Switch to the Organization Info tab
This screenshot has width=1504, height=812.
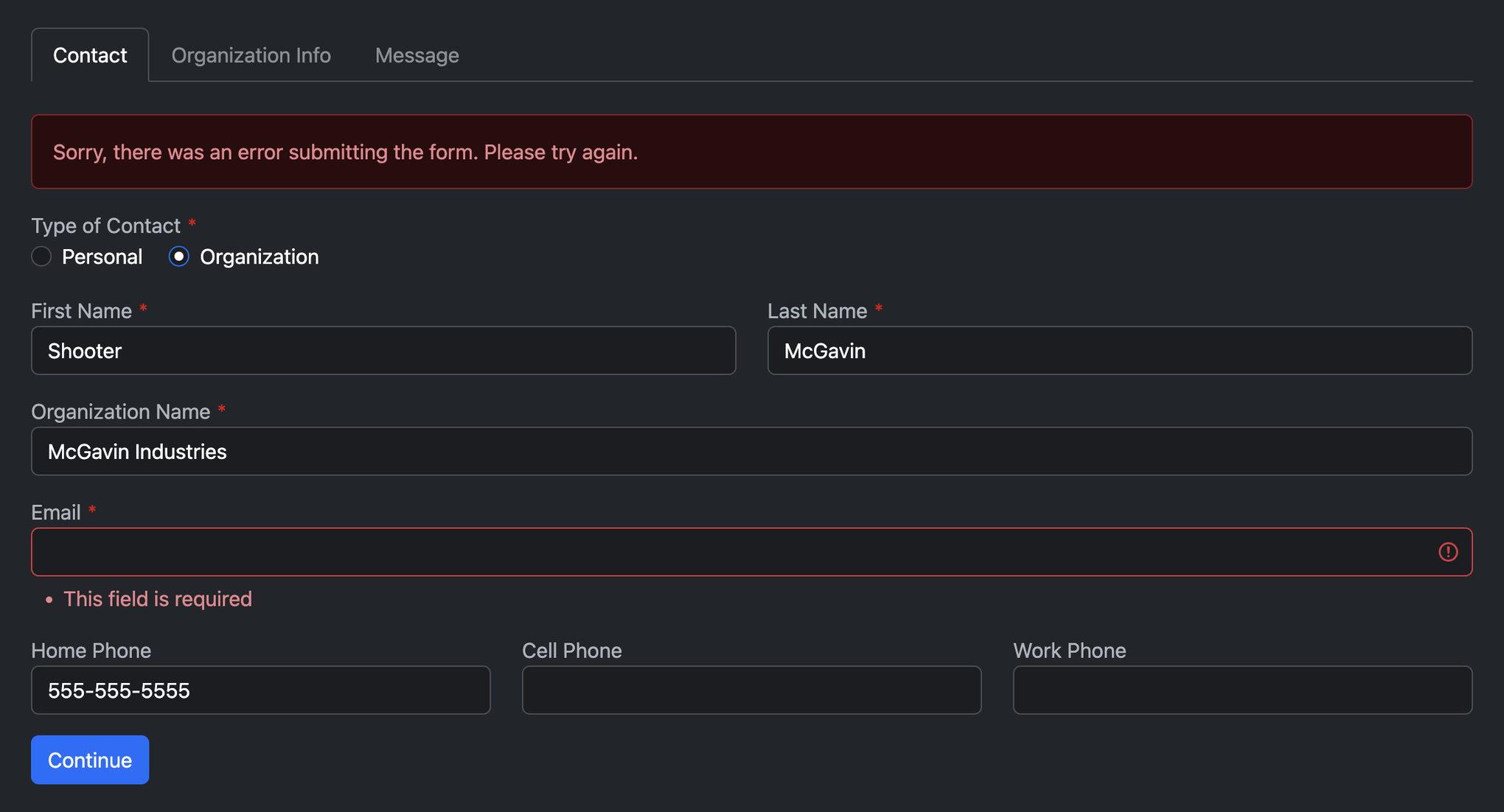coord(251,55)
